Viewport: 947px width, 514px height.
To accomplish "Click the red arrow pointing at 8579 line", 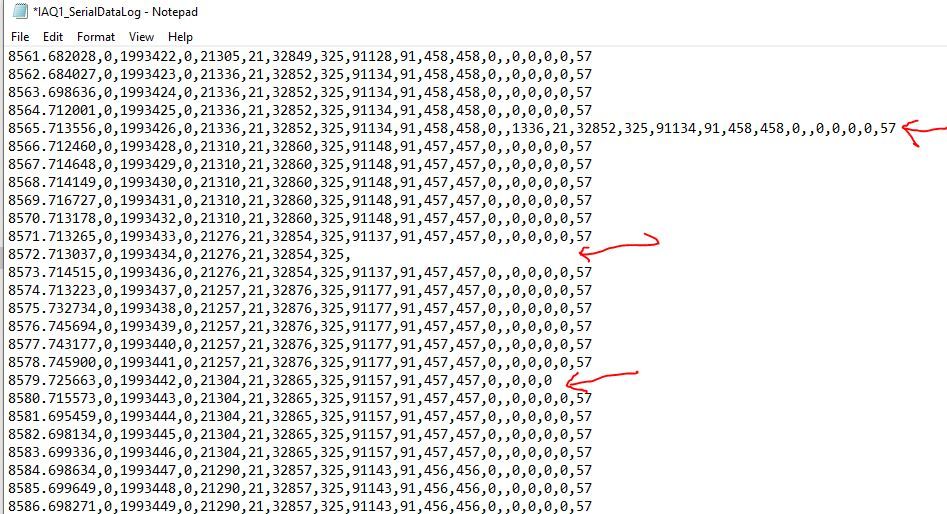I will click(x=602, y=381).
